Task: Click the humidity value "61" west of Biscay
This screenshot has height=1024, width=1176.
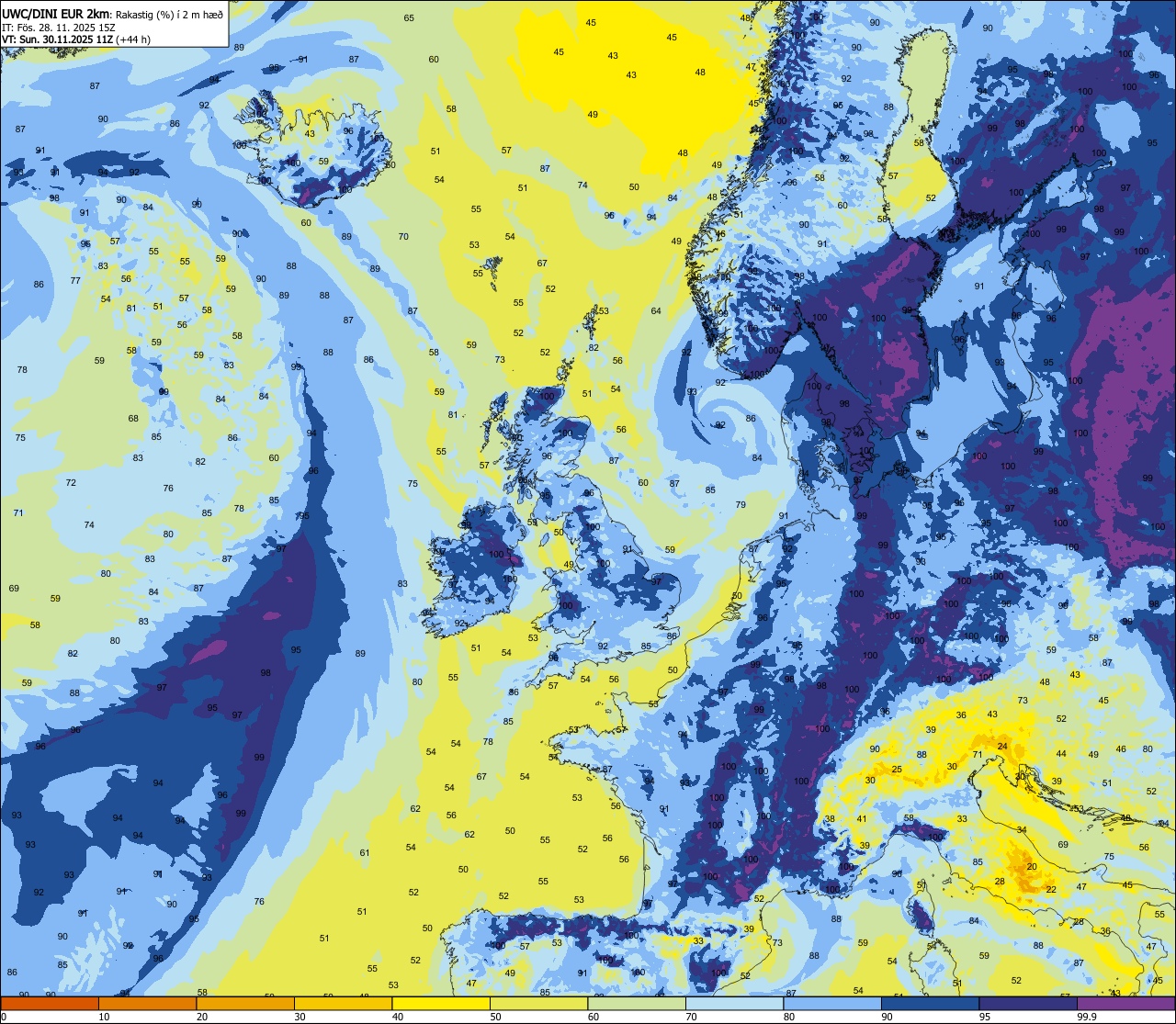Action: pyautogui.click(x=365, y=853)
